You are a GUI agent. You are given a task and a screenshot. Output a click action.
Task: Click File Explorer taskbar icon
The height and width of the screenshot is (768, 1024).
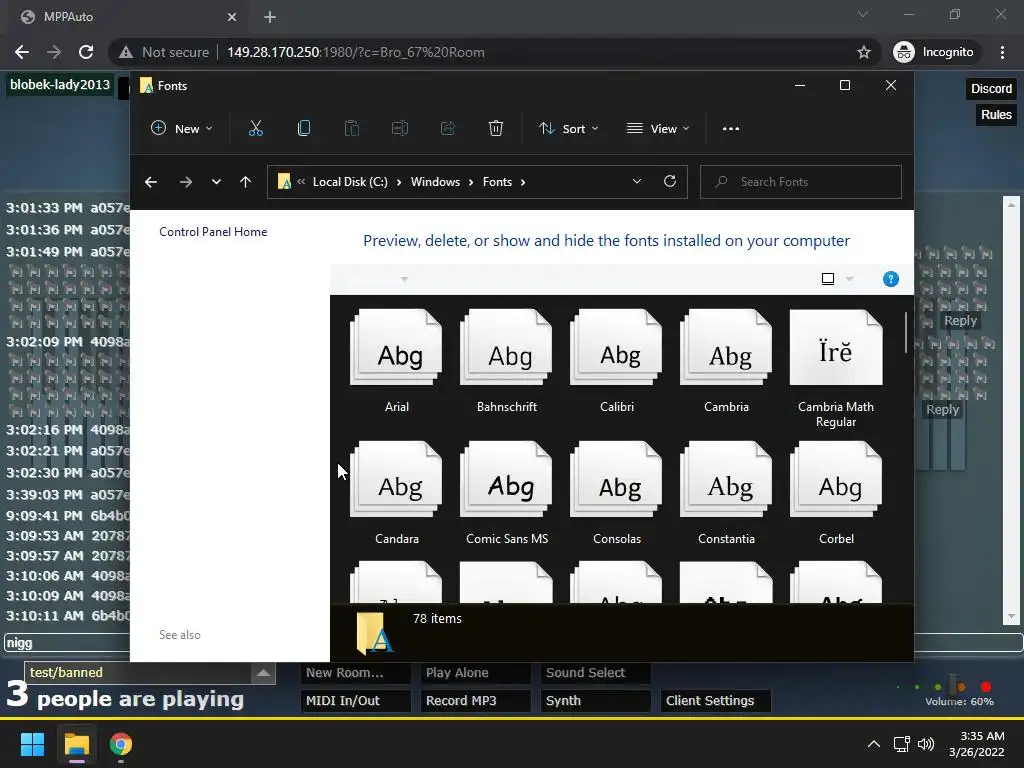[76, 744]
